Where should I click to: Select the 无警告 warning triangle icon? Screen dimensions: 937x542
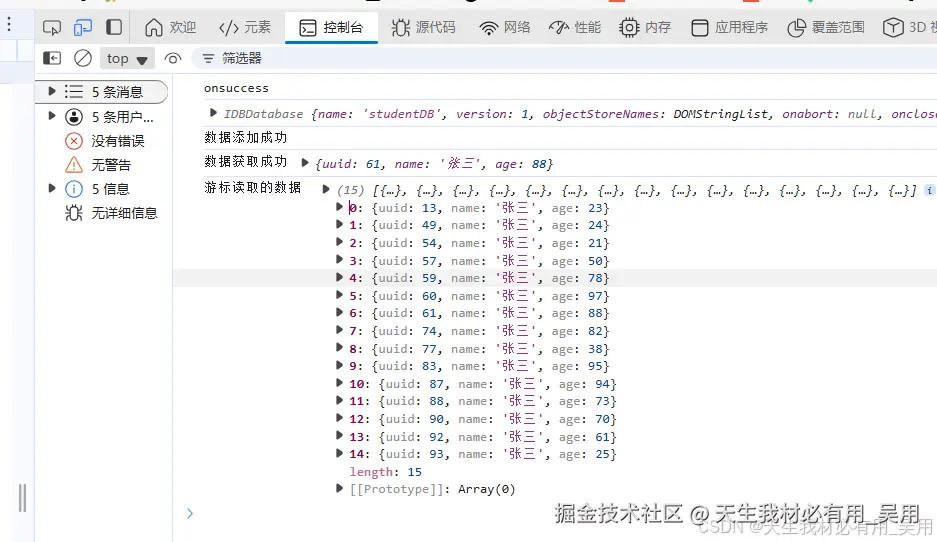click(74, 164)
